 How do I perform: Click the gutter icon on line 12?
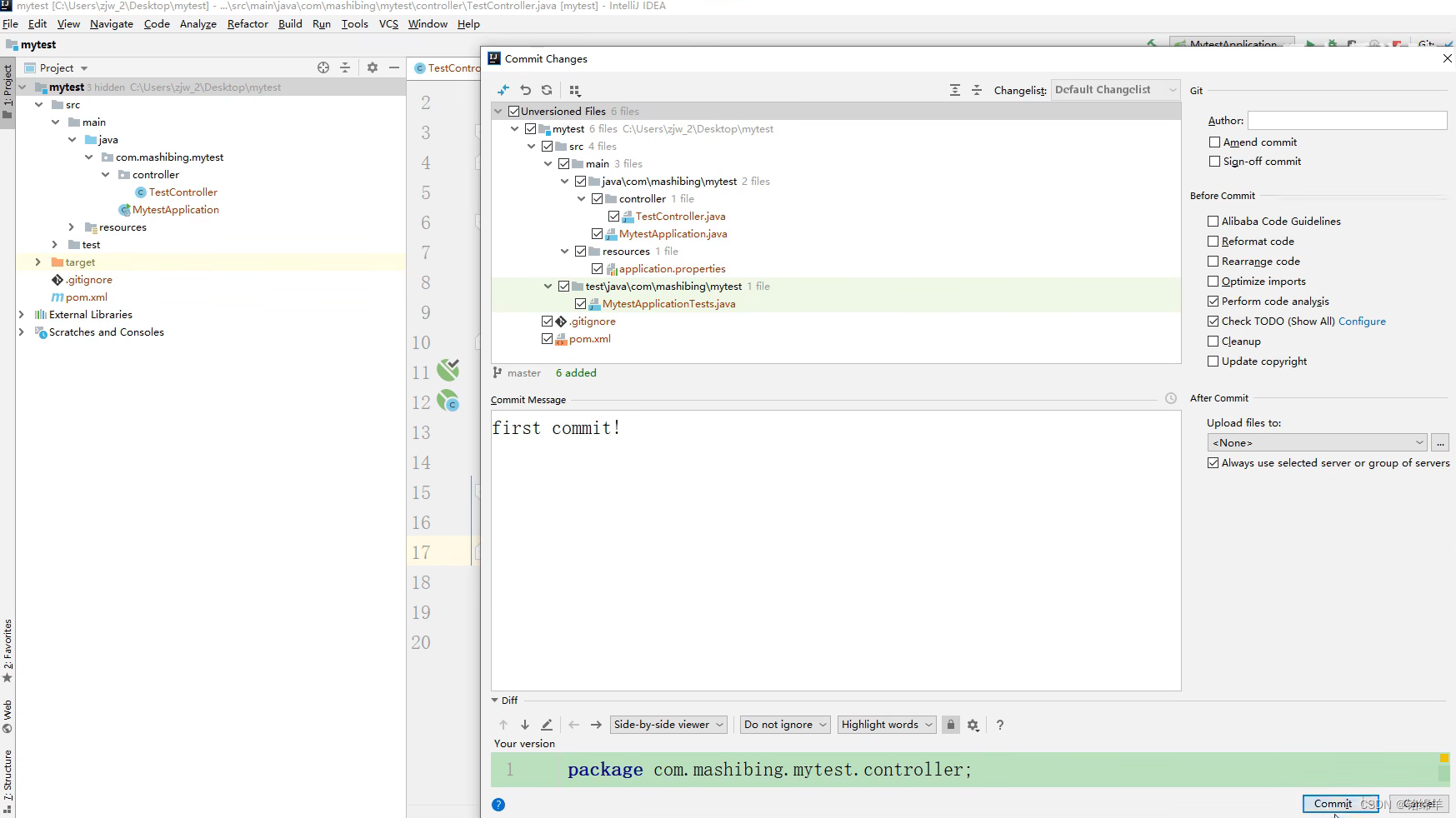coord(448,402)
